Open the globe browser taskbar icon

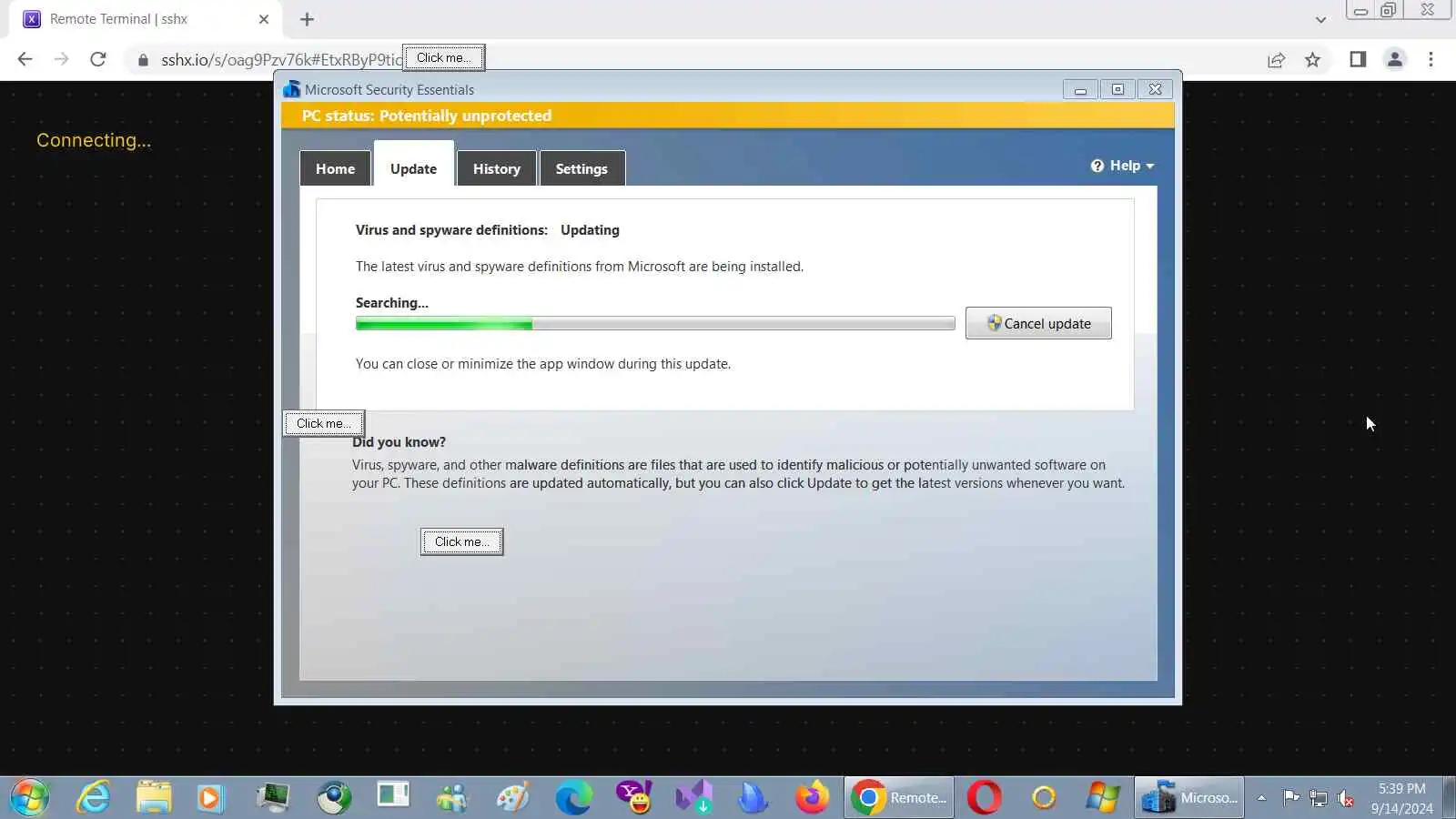334,798
